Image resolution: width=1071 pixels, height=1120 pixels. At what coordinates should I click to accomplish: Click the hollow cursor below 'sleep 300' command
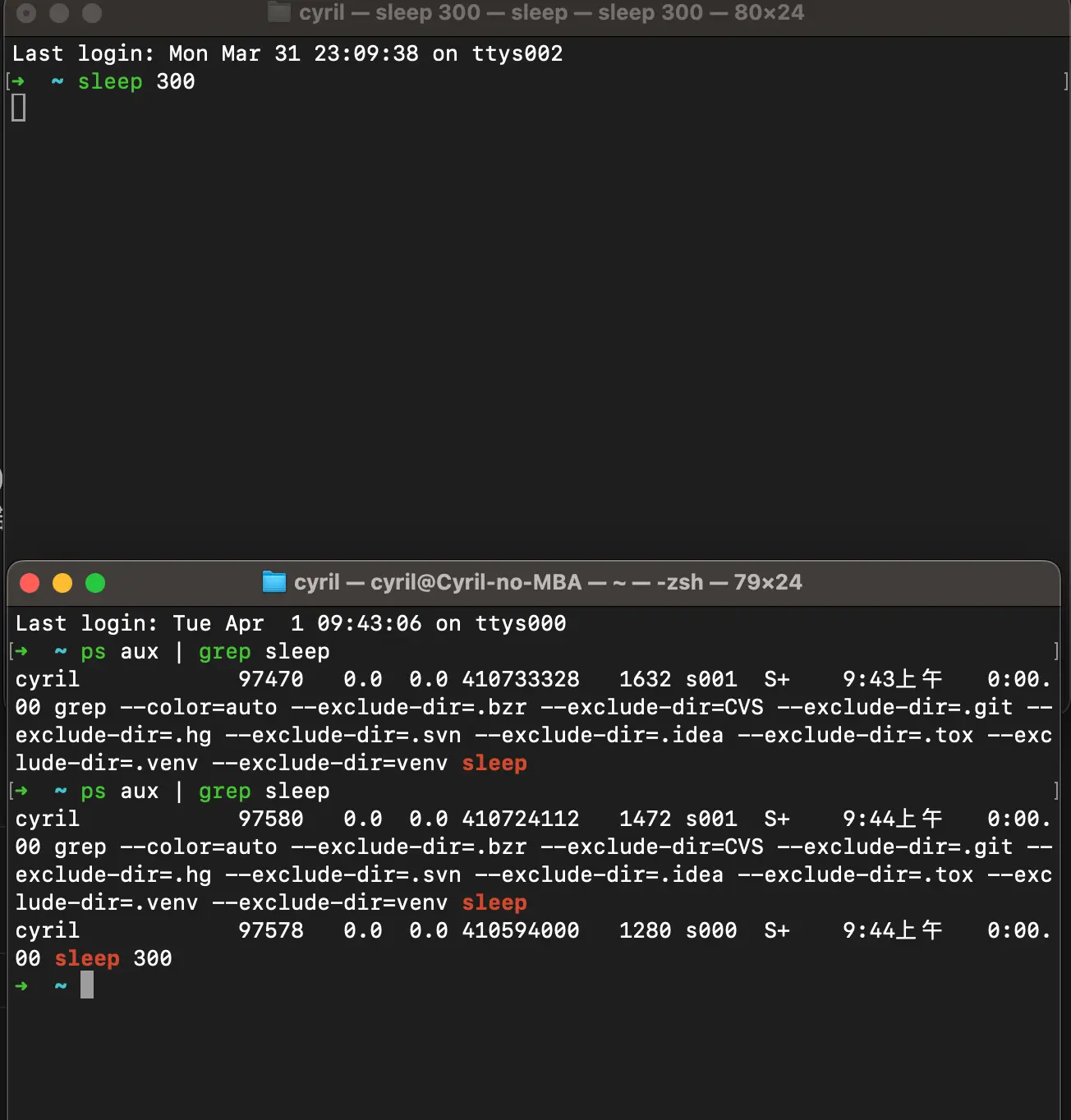pyautogui.click(x=19, y=108)
